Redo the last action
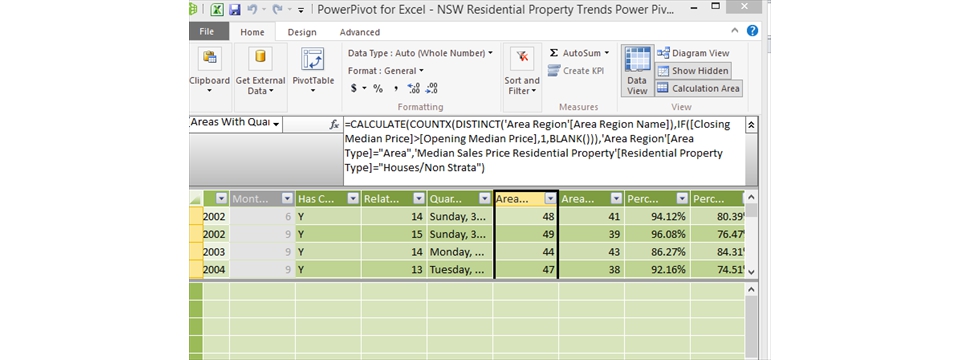Image resolution: width=960 pixels, height=360 pixels. coord(277,9)
